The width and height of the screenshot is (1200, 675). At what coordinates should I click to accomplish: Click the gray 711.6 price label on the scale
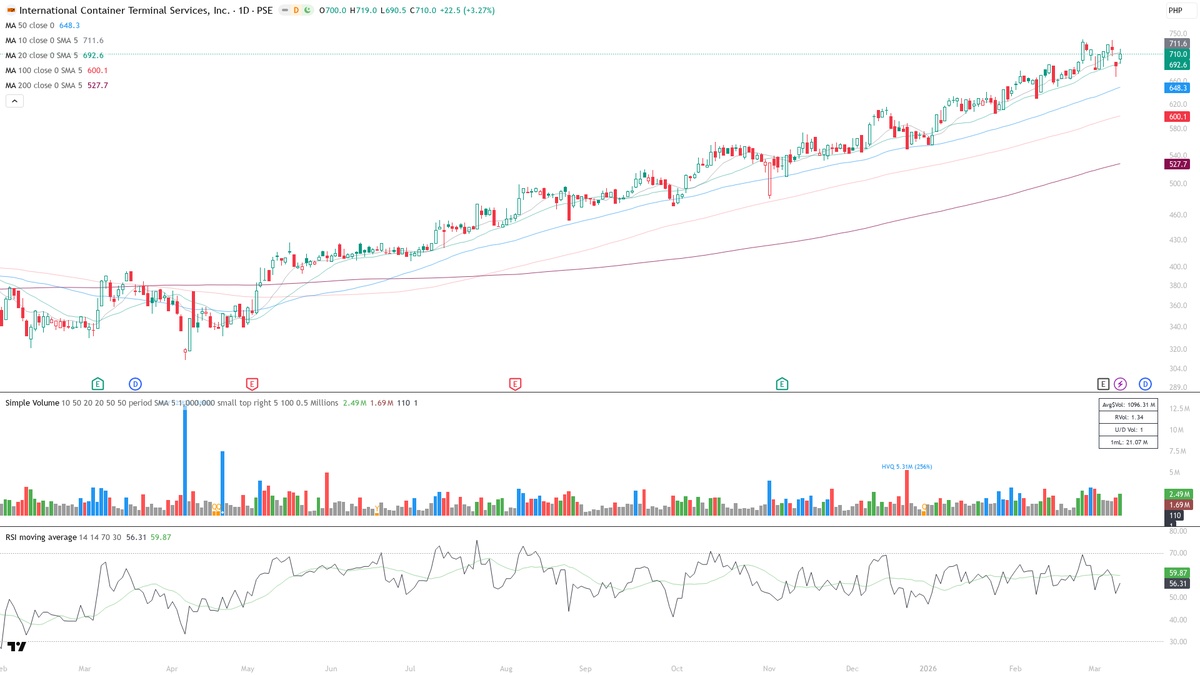[x=1177, y=44]
